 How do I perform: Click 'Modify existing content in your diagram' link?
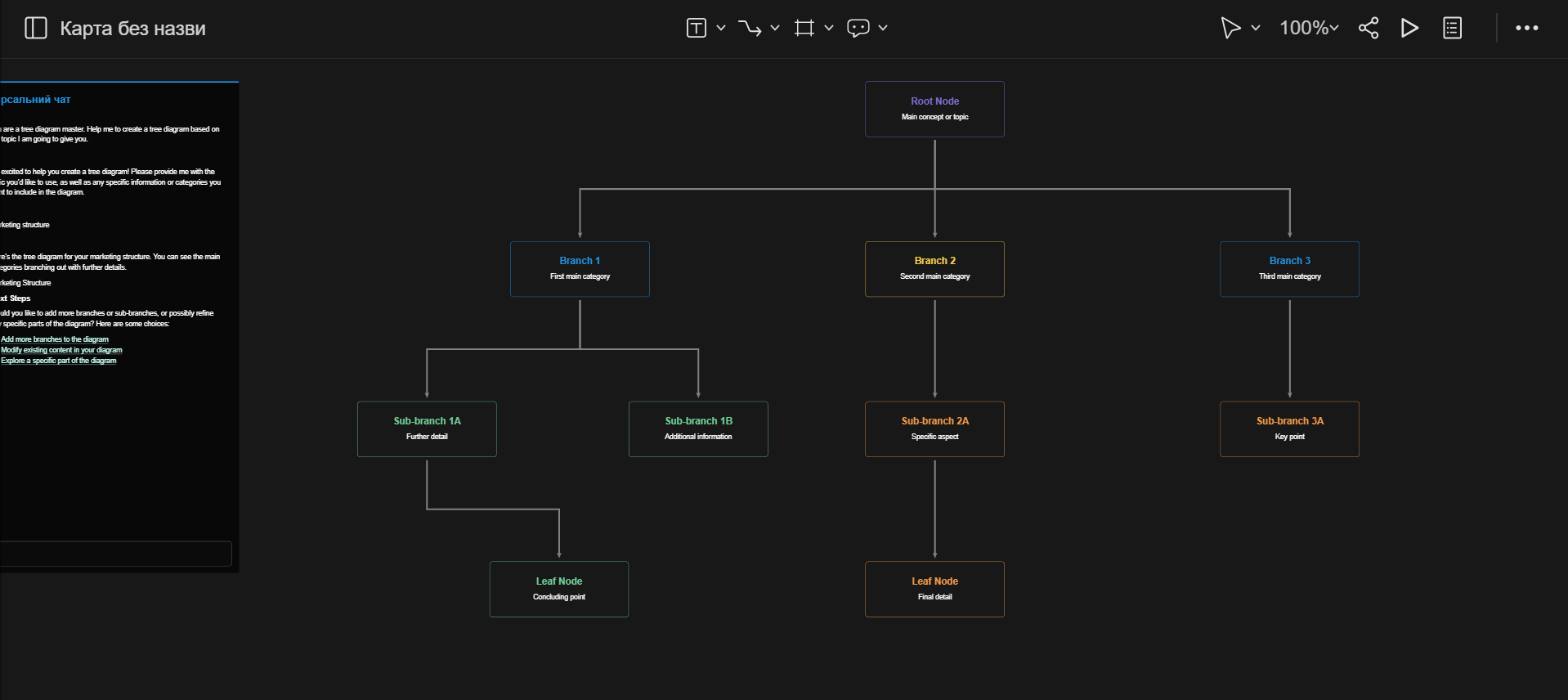[61, 350]
